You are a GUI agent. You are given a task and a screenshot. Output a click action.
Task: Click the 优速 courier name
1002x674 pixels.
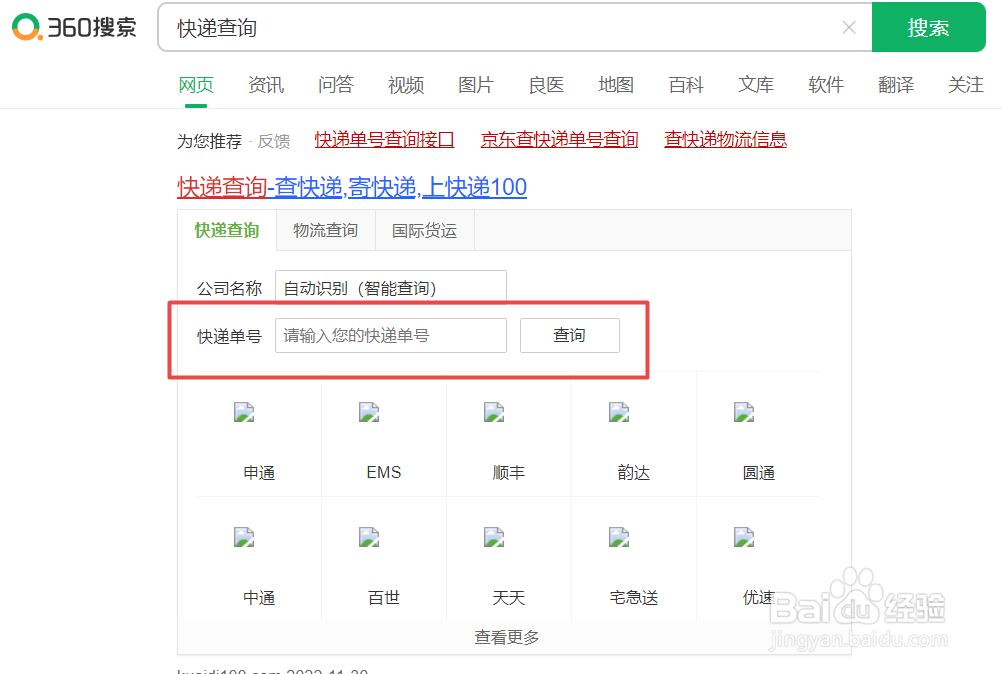point(759,598)
